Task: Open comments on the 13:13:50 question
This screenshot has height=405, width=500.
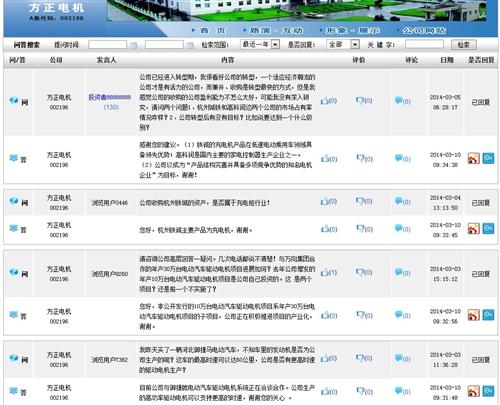Action: tap(402, 202)
